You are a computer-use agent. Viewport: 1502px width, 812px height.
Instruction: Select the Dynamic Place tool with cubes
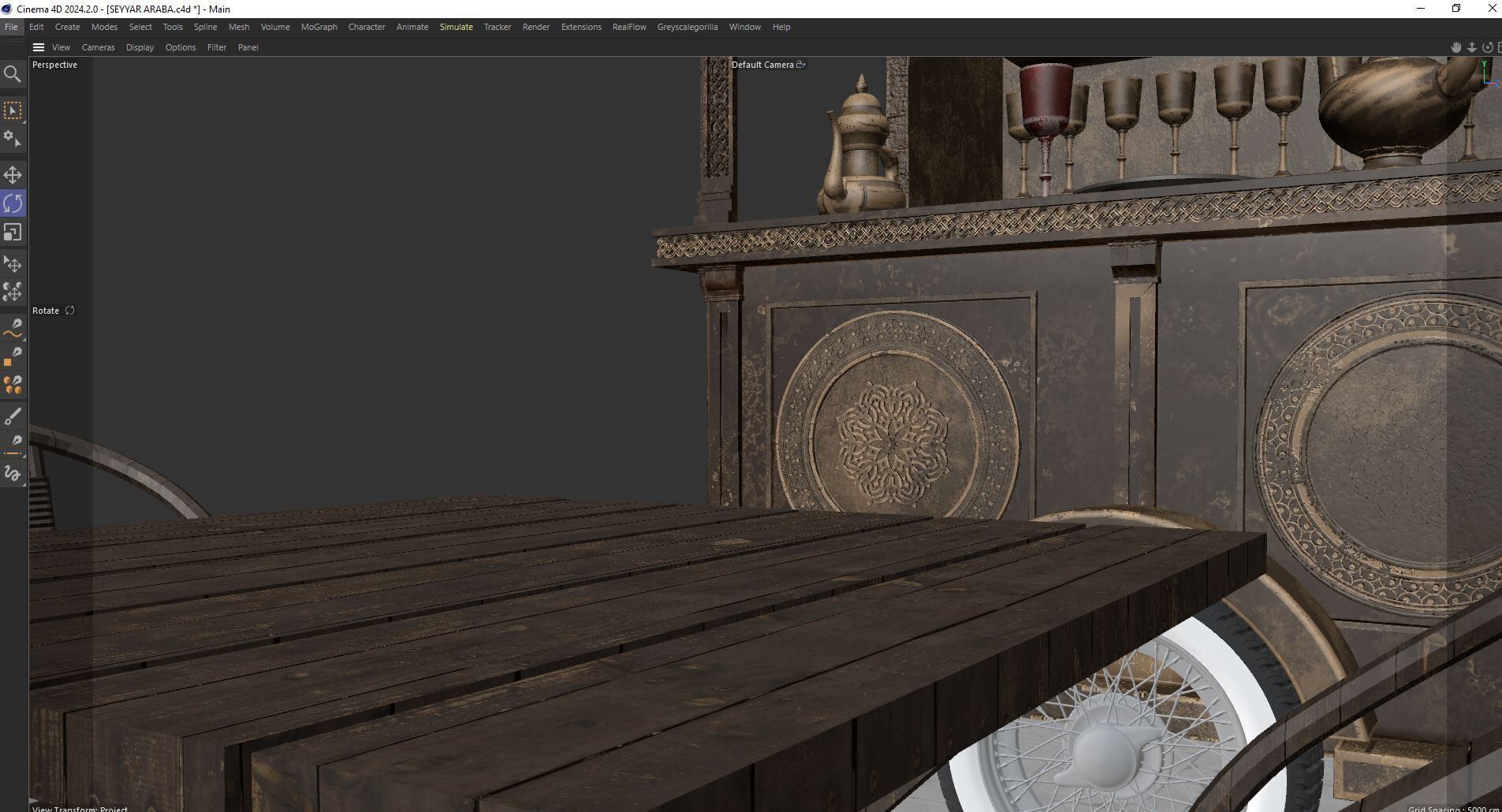(13, 292)
